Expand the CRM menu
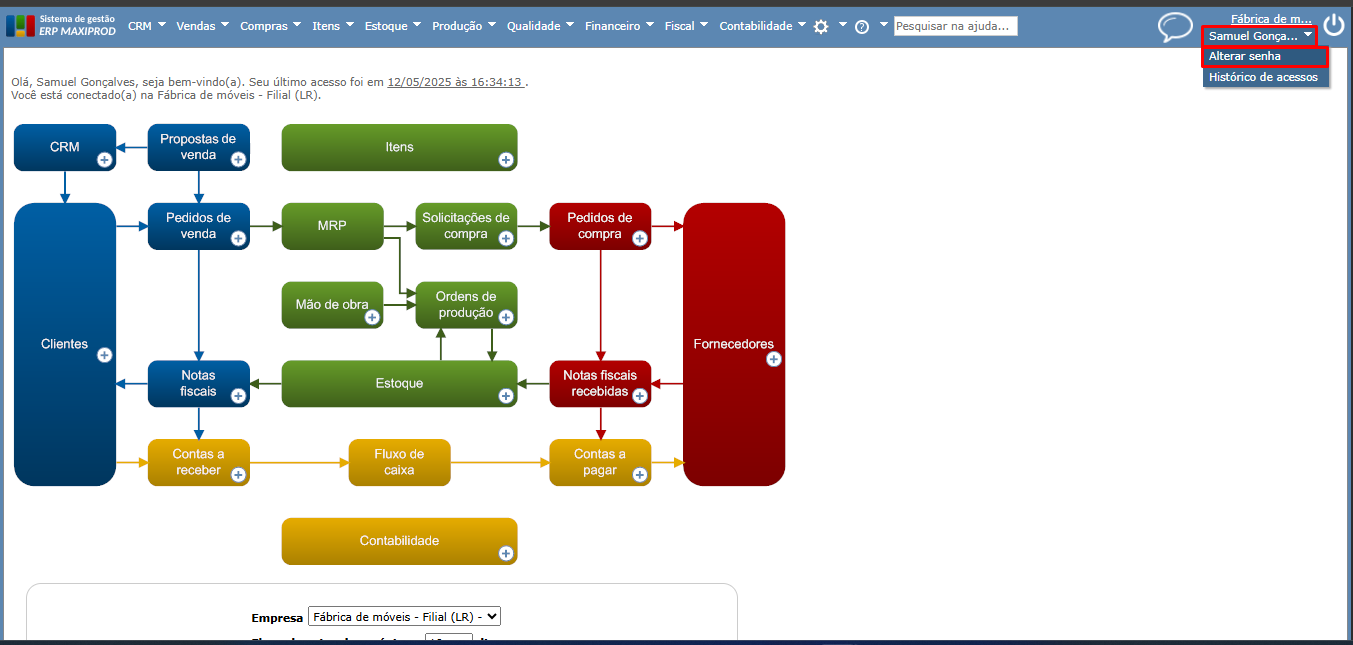This screenshot has height=645, width=1353. pyautogui.click(x=147, y=26)
